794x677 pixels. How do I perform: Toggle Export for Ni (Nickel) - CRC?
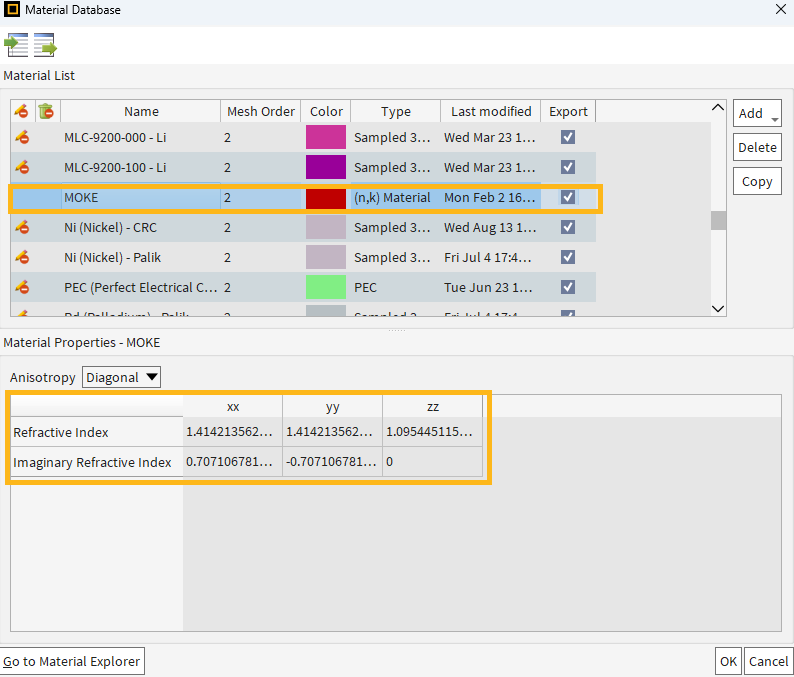coord(568,227)
